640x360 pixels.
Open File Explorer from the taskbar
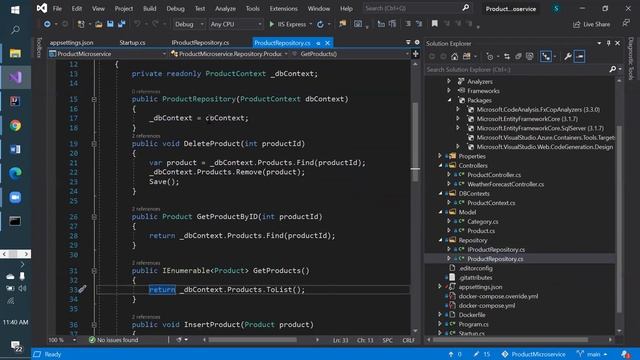click(x=15, y=53)
